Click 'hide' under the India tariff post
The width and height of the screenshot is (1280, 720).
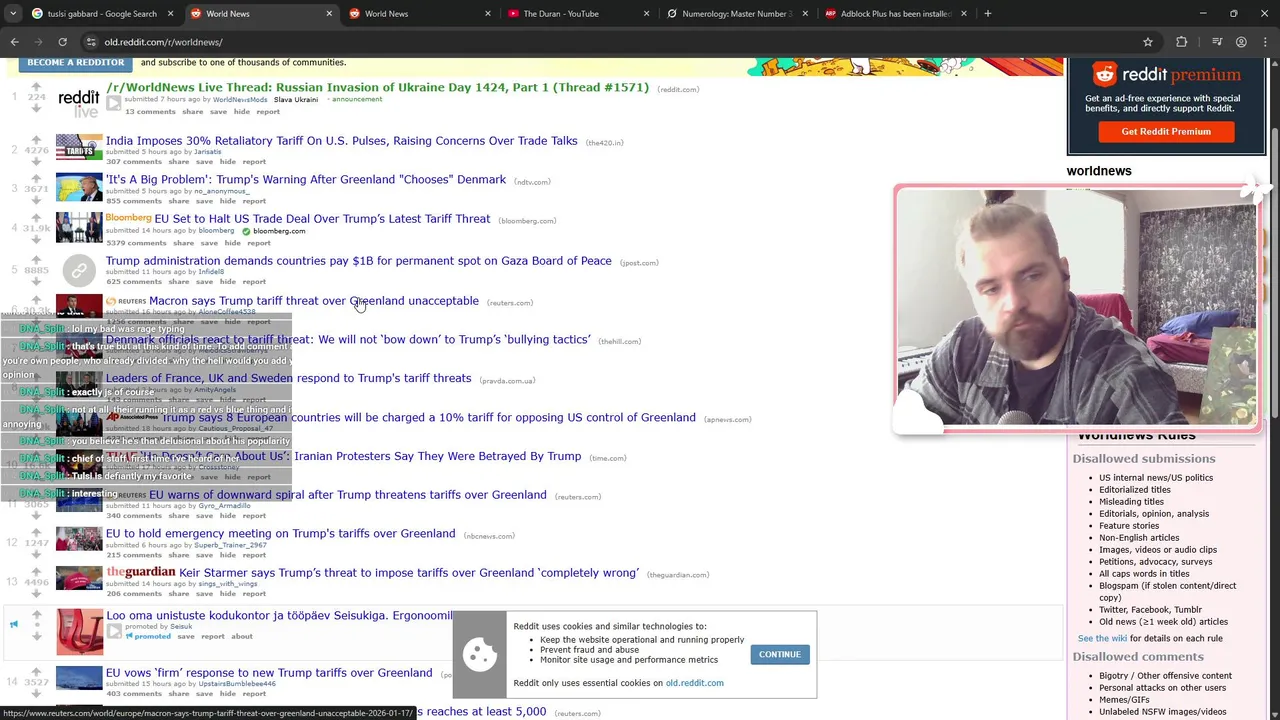coord(228,162)
